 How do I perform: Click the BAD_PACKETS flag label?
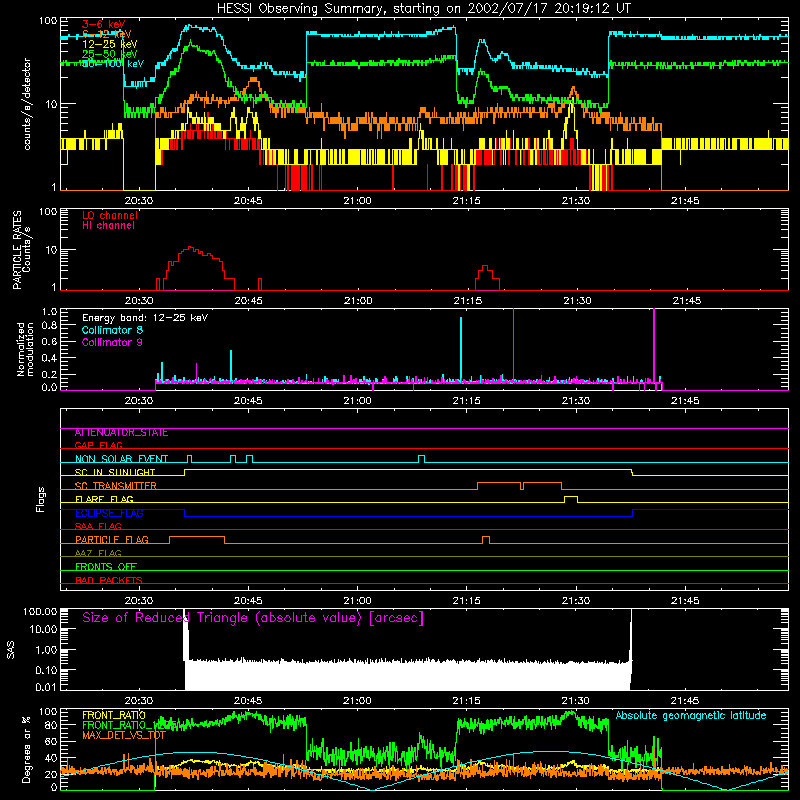click(109, 581)
